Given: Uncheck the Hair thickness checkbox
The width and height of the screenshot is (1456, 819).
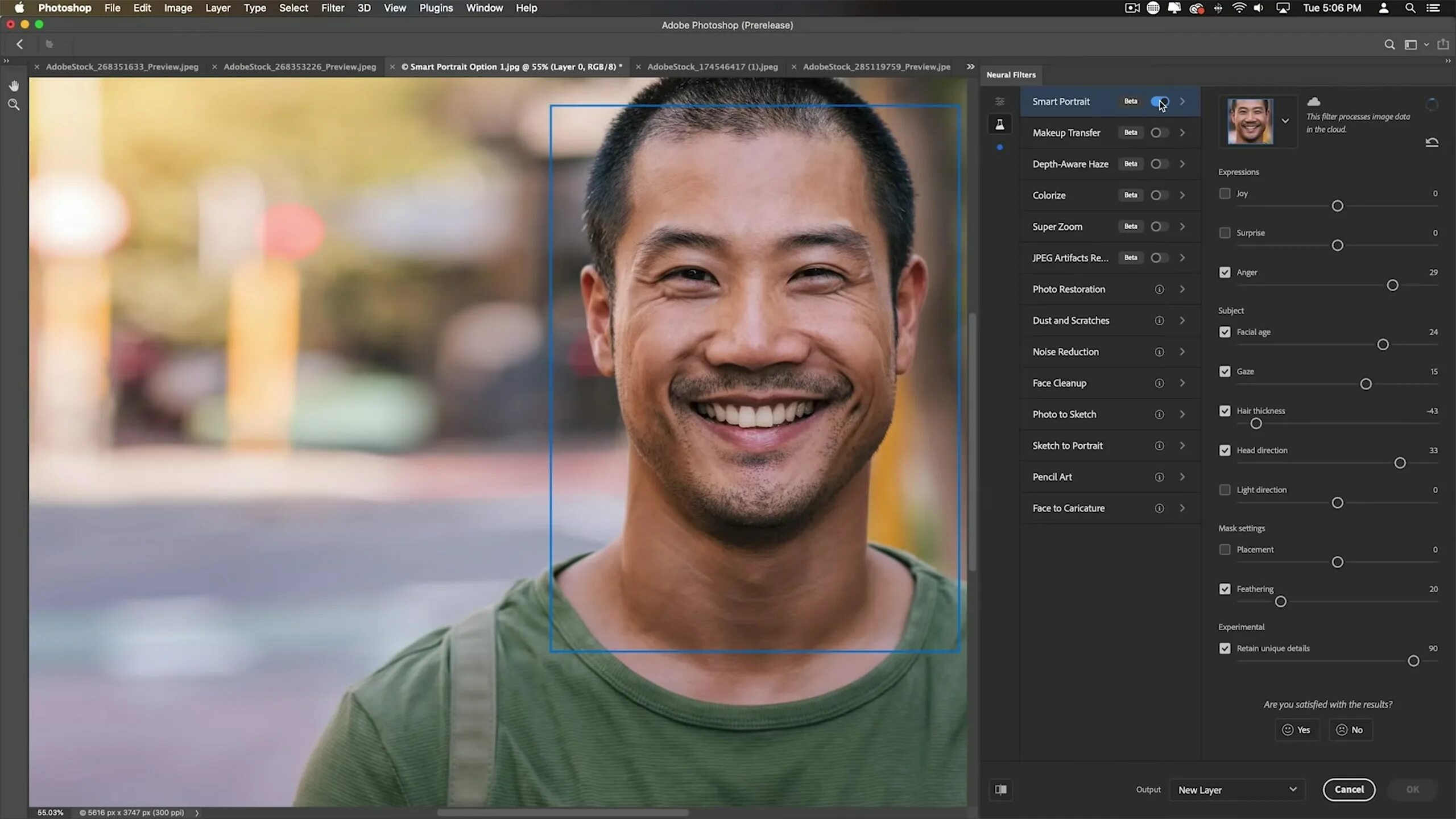Looking at the screenshot, I should 1225,411.
